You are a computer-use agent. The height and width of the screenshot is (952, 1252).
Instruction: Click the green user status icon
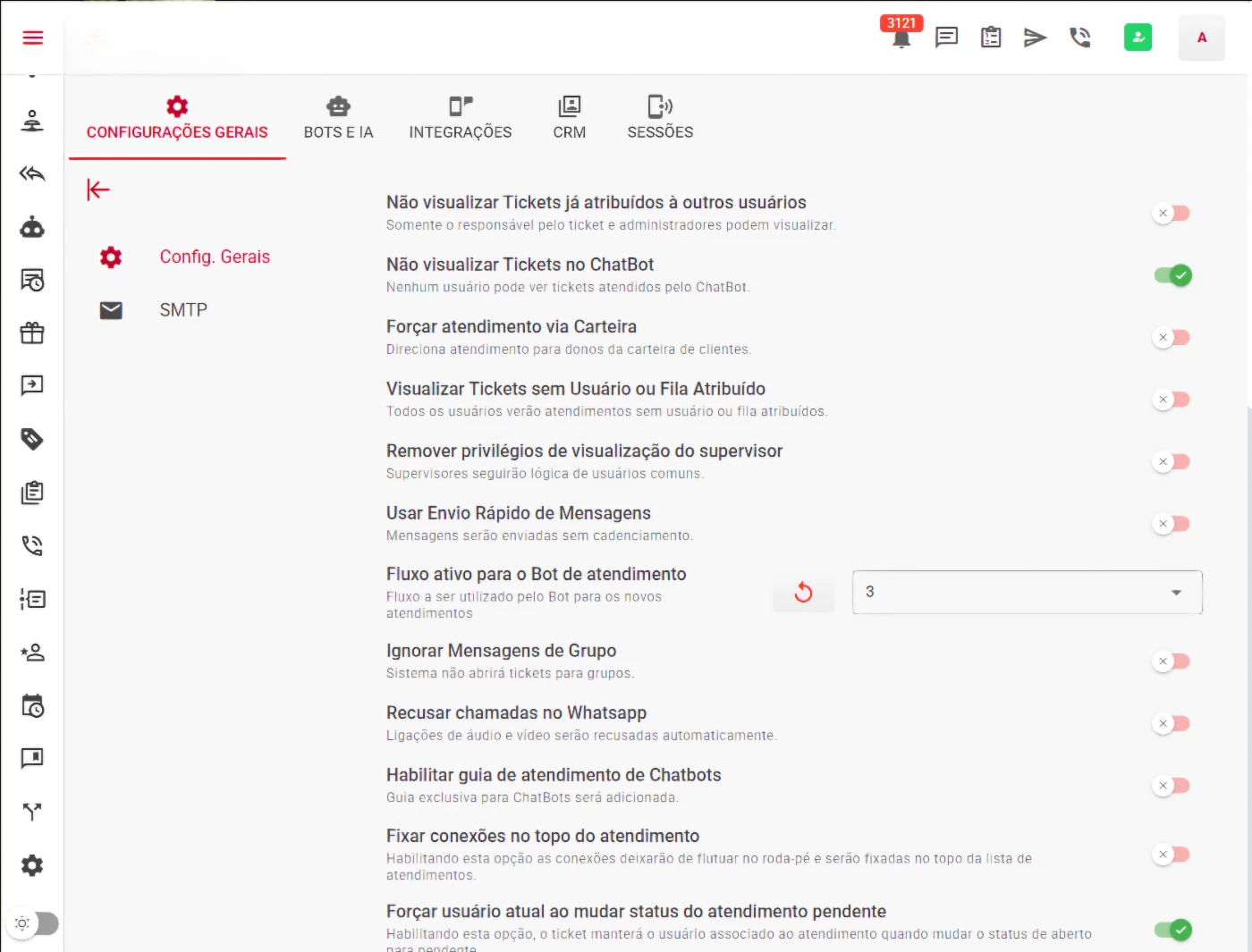1138,37
